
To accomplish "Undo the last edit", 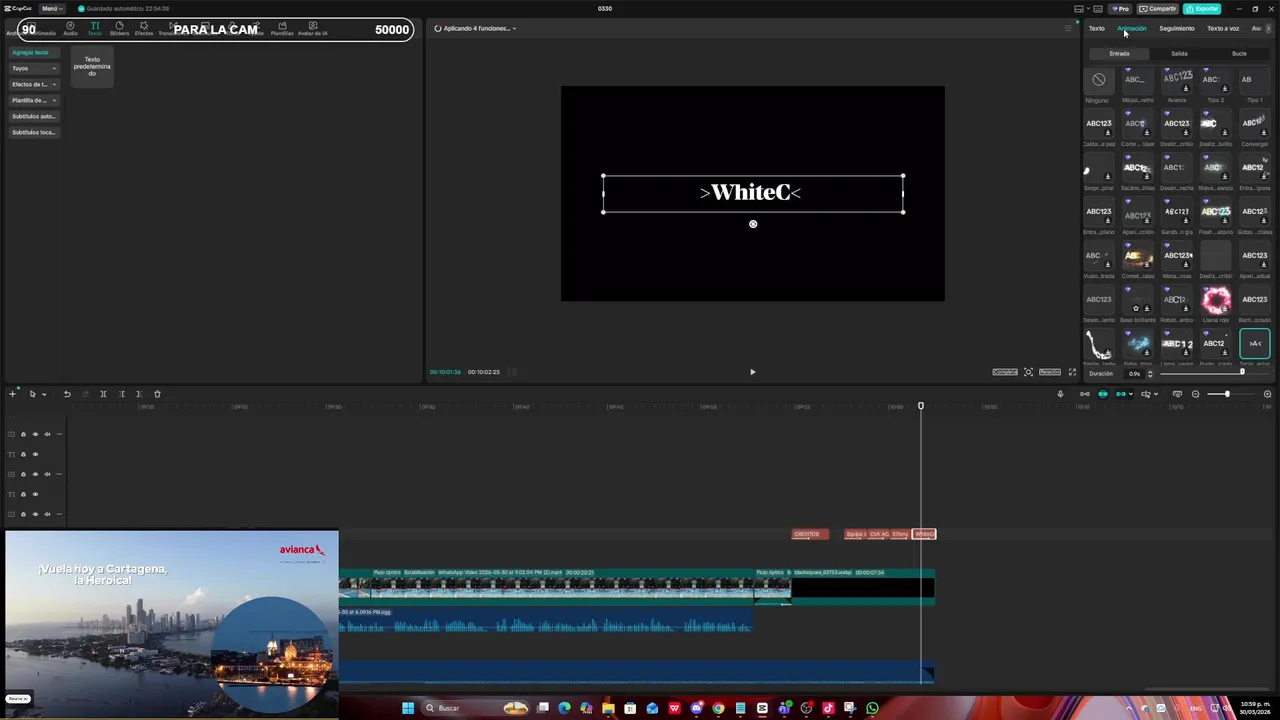I will coord(67,394).
